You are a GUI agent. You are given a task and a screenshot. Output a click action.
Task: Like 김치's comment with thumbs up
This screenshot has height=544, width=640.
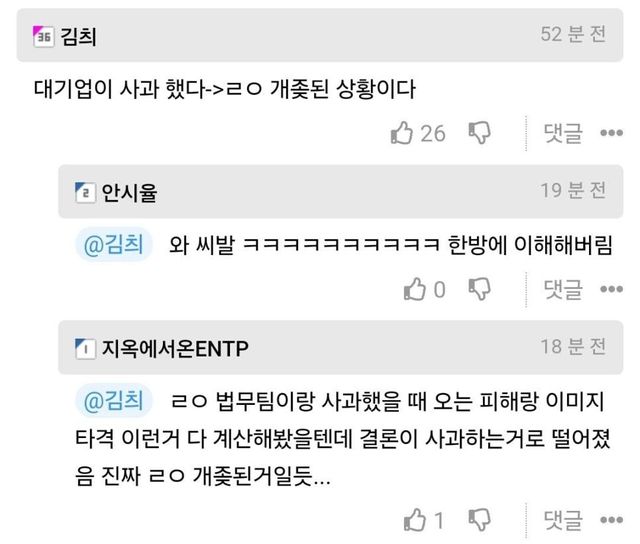click(402, 133)
